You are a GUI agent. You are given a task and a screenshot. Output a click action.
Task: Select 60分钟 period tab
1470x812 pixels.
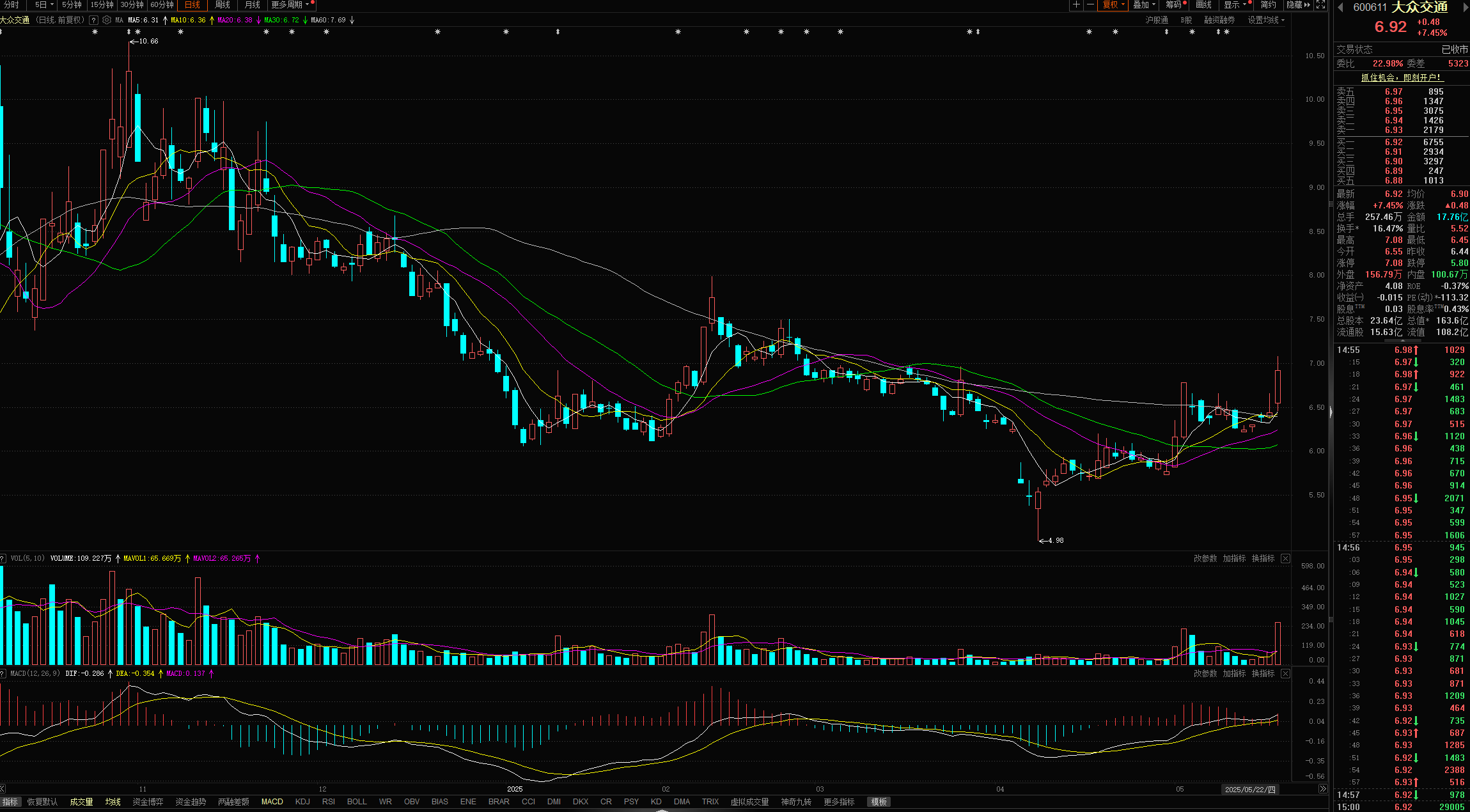click(162, 4)
